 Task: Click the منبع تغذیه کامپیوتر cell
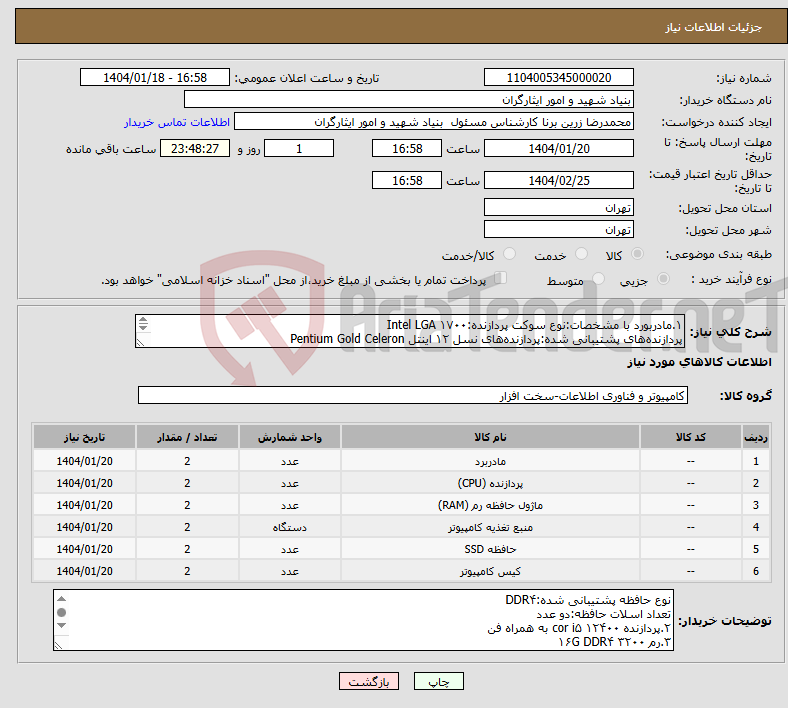490,527
